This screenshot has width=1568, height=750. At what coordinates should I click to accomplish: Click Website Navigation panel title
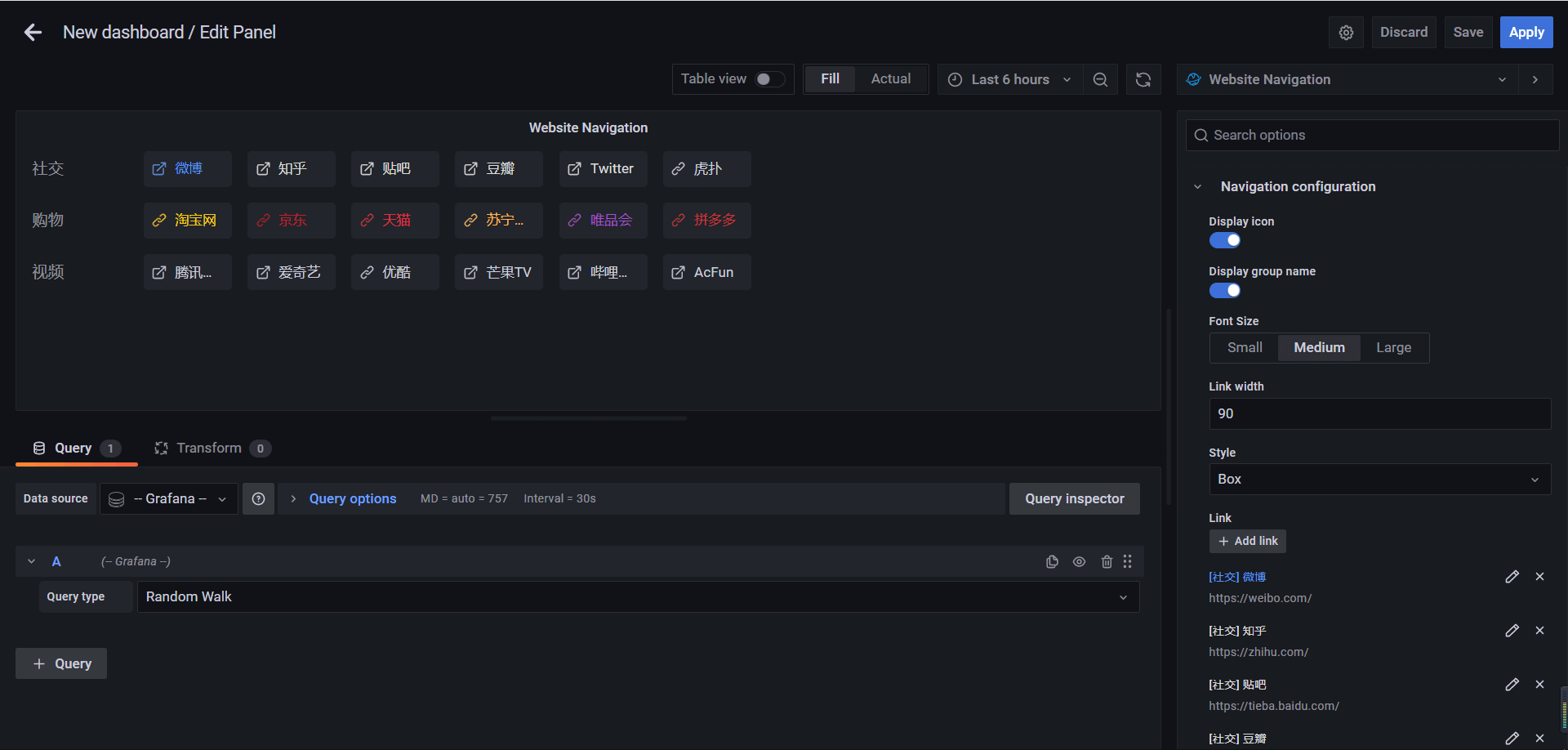tap(588, 128)
